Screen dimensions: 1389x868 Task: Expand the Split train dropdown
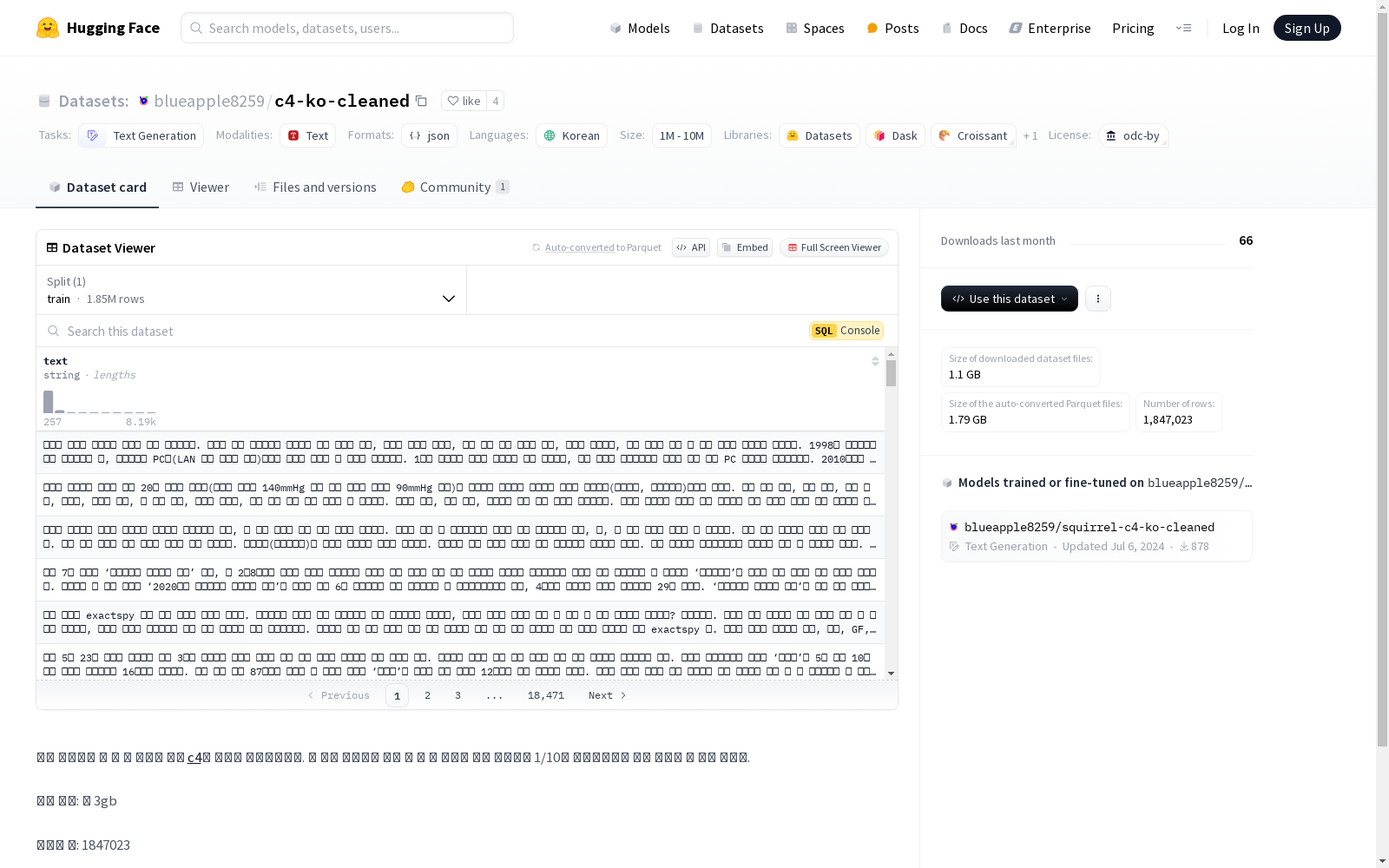click(x=252, y=290)
